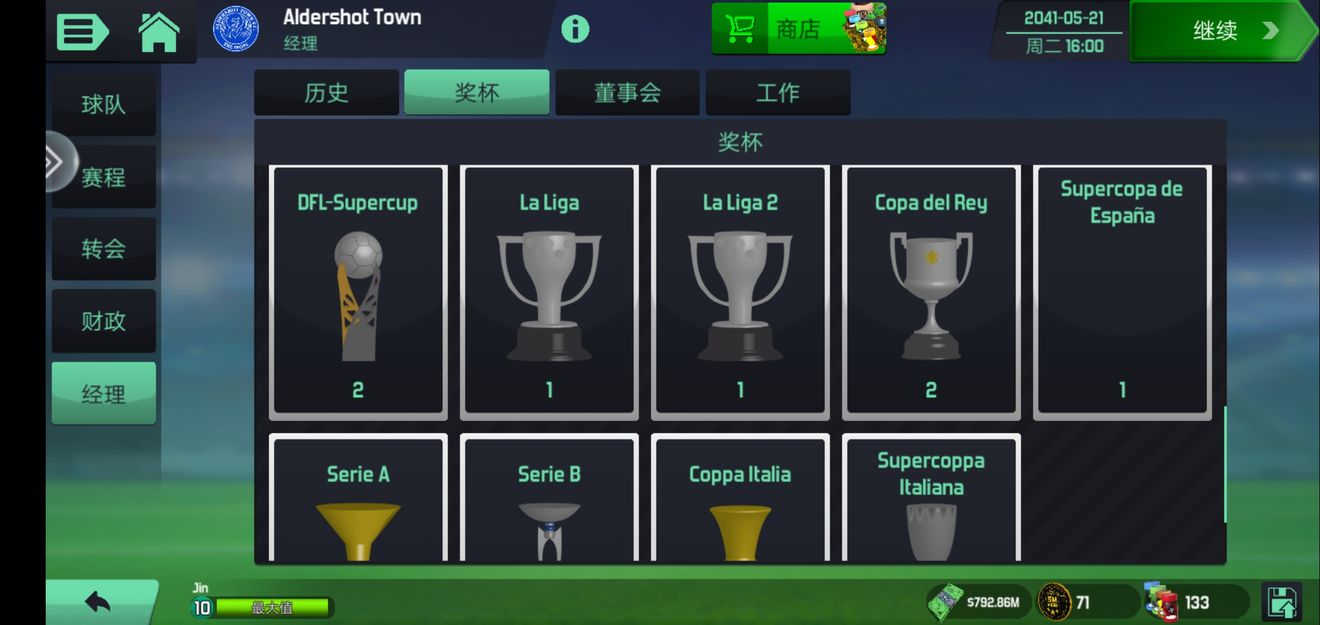Screen dimensions: 1320x625
Task: Switch to the 历史 tab
Action: [x=326, y=93]
